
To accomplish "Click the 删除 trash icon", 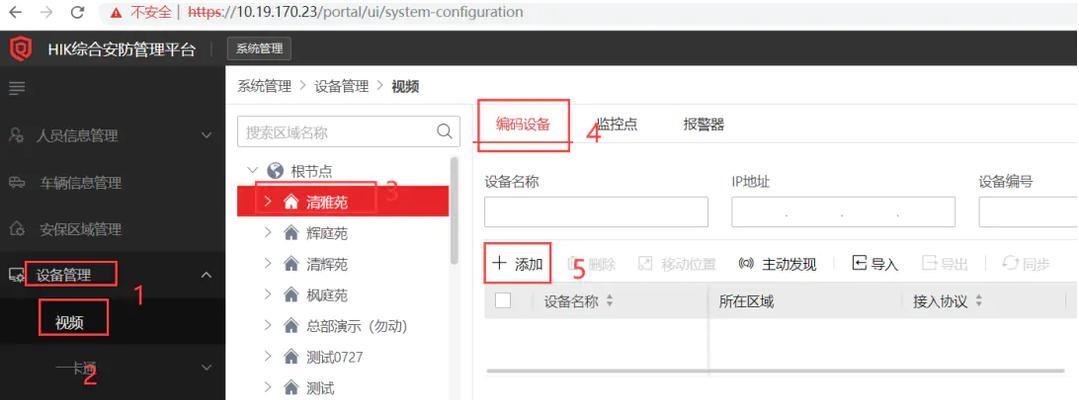I will tap(574, 264).
